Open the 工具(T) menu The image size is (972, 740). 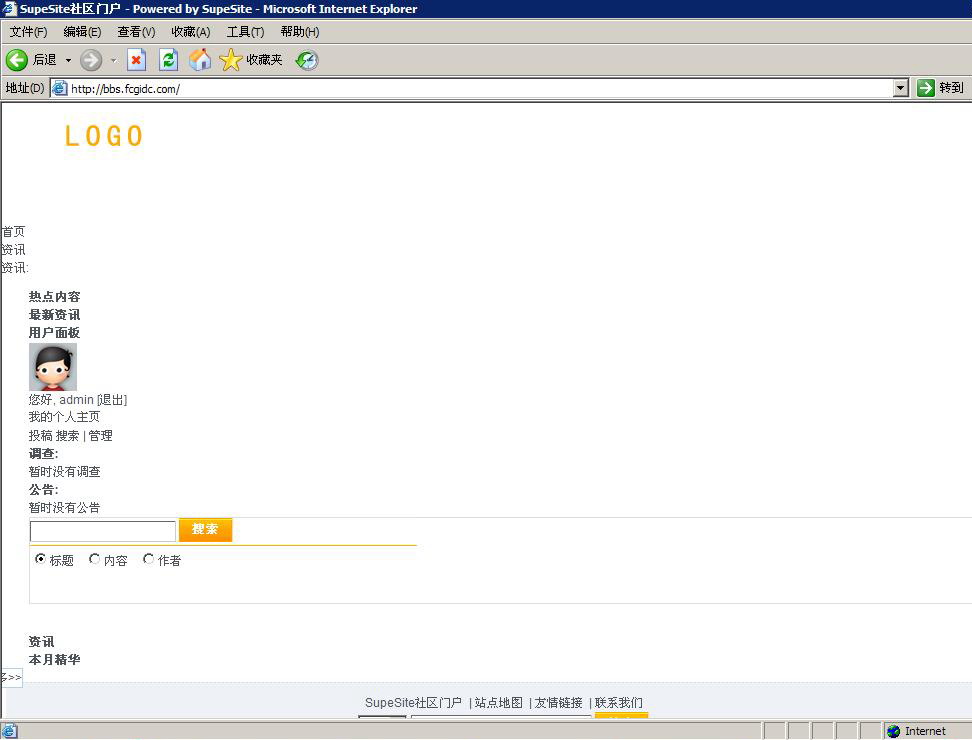click(x=245, y=32)
